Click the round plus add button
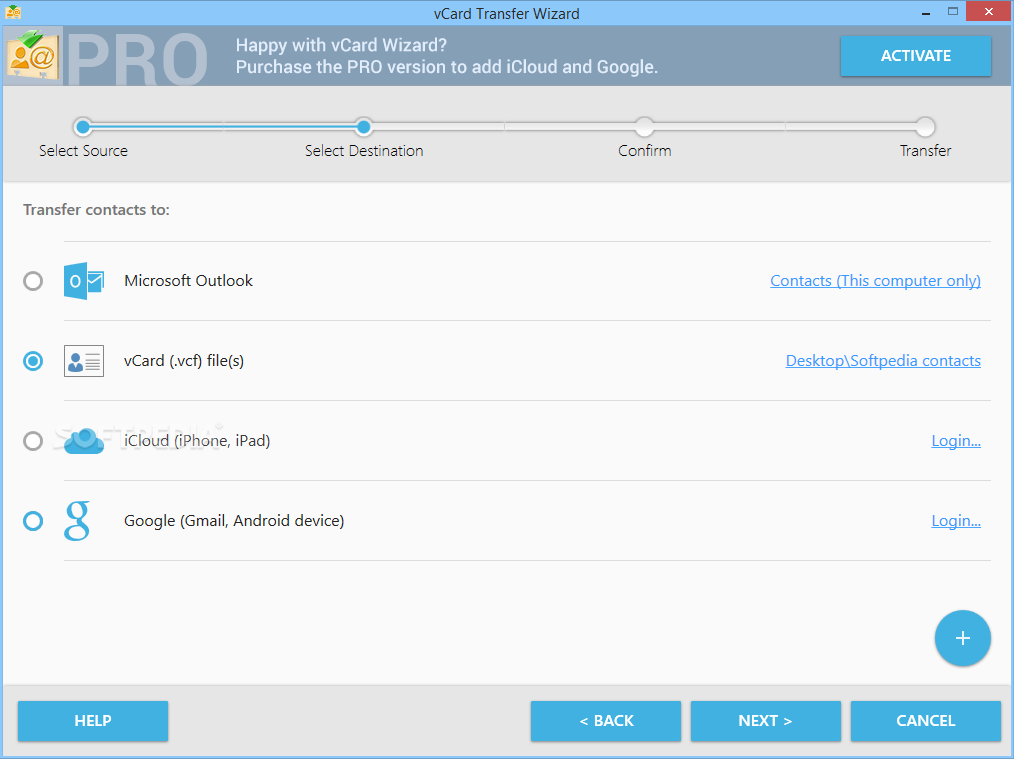 point(962,638)
